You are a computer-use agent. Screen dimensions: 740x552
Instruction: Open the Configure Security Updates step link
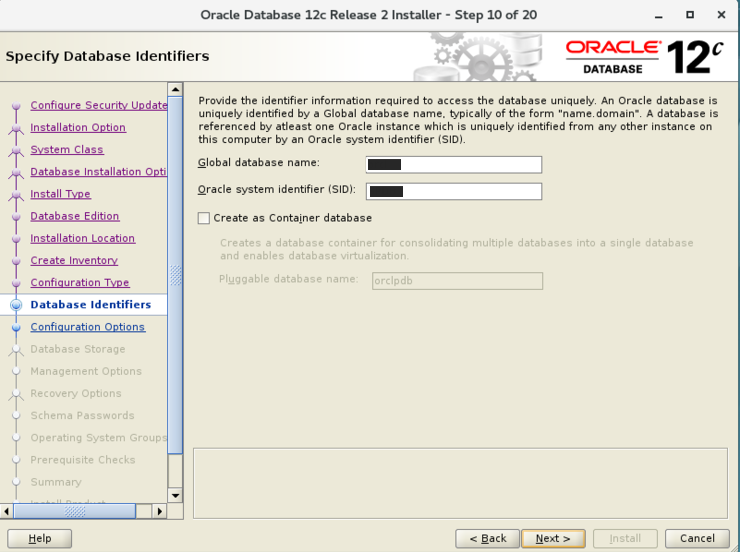coord(99,105)
